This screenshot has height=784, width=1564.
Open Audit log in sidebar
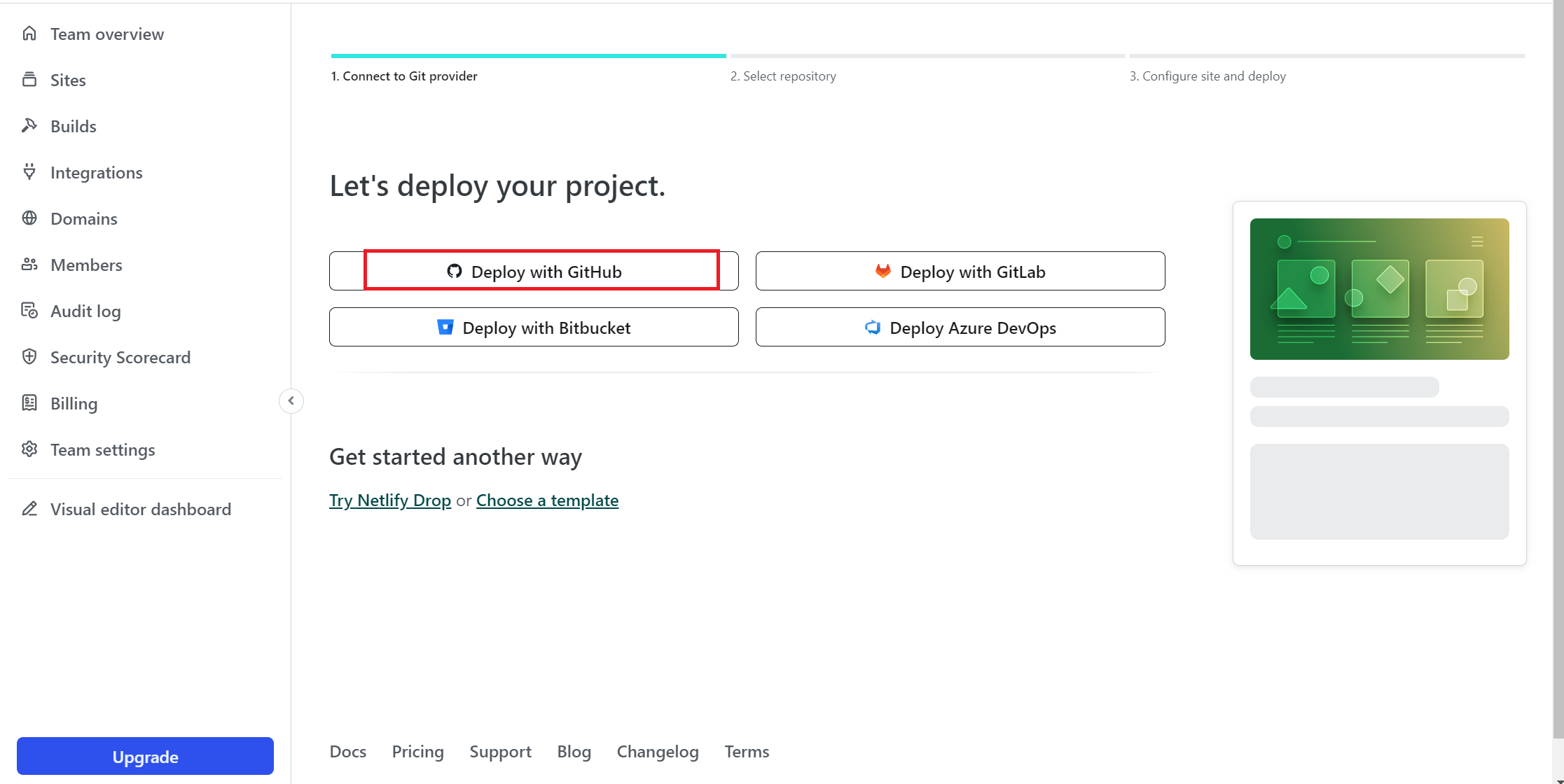click(85, 311)
